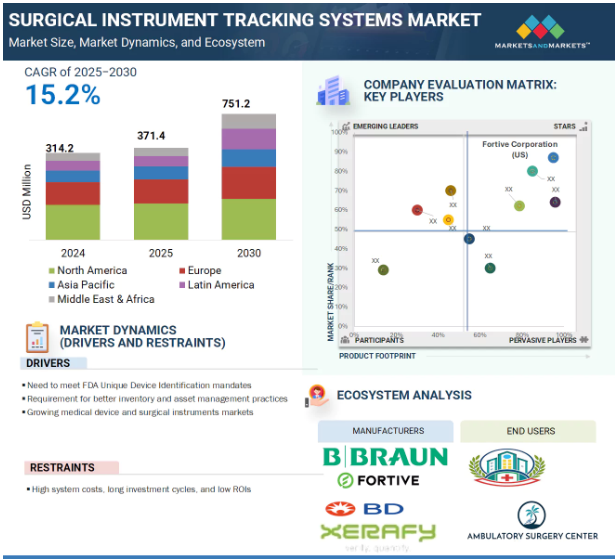Click the Fortive Corporation (US) label
This screenshot has height=559, width=616.
pos(520,149)
